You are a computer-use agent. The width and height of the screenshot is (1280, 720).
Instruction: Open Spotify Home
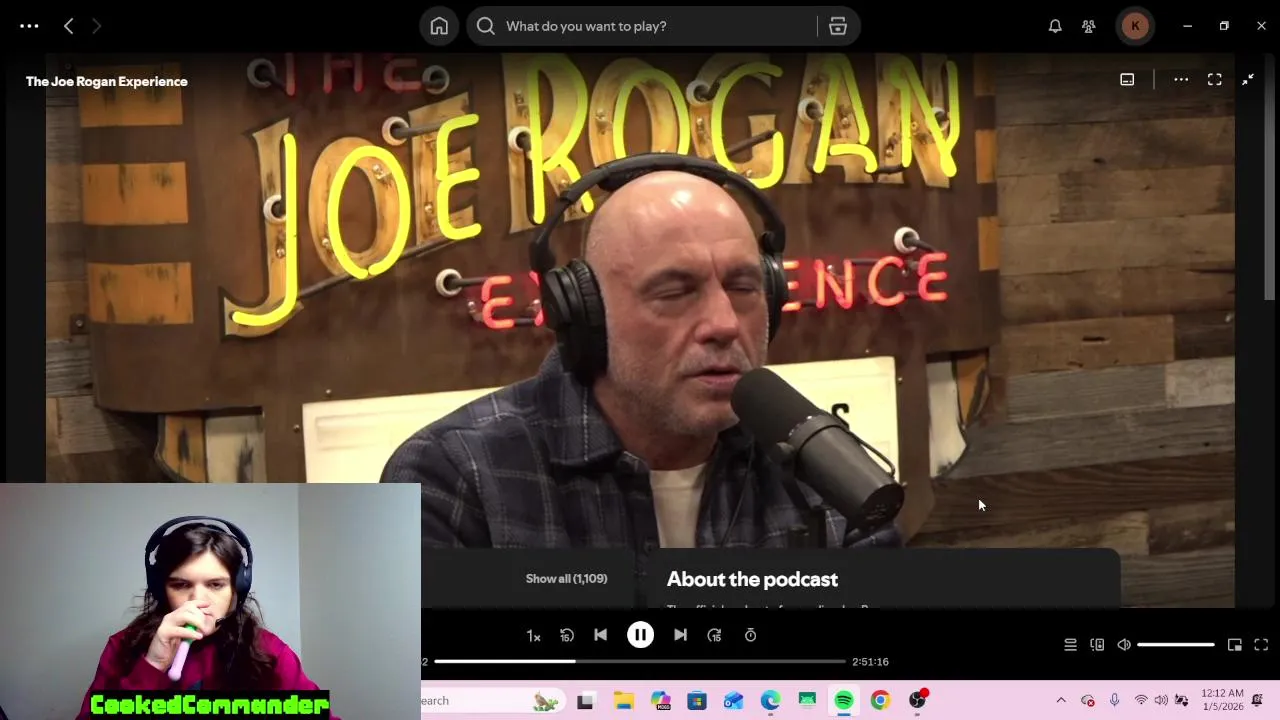pos(439,26)
